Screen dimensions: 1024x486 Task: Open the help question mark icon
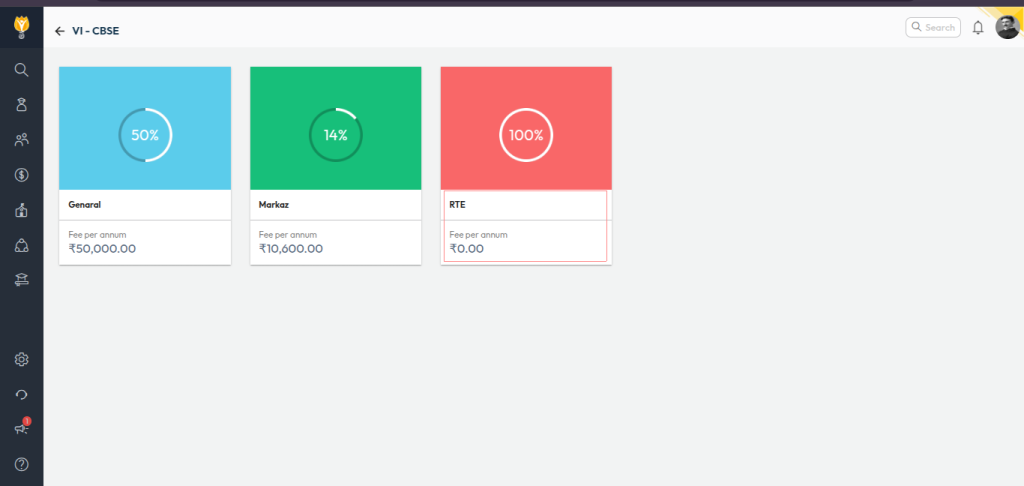pos(21,463)
